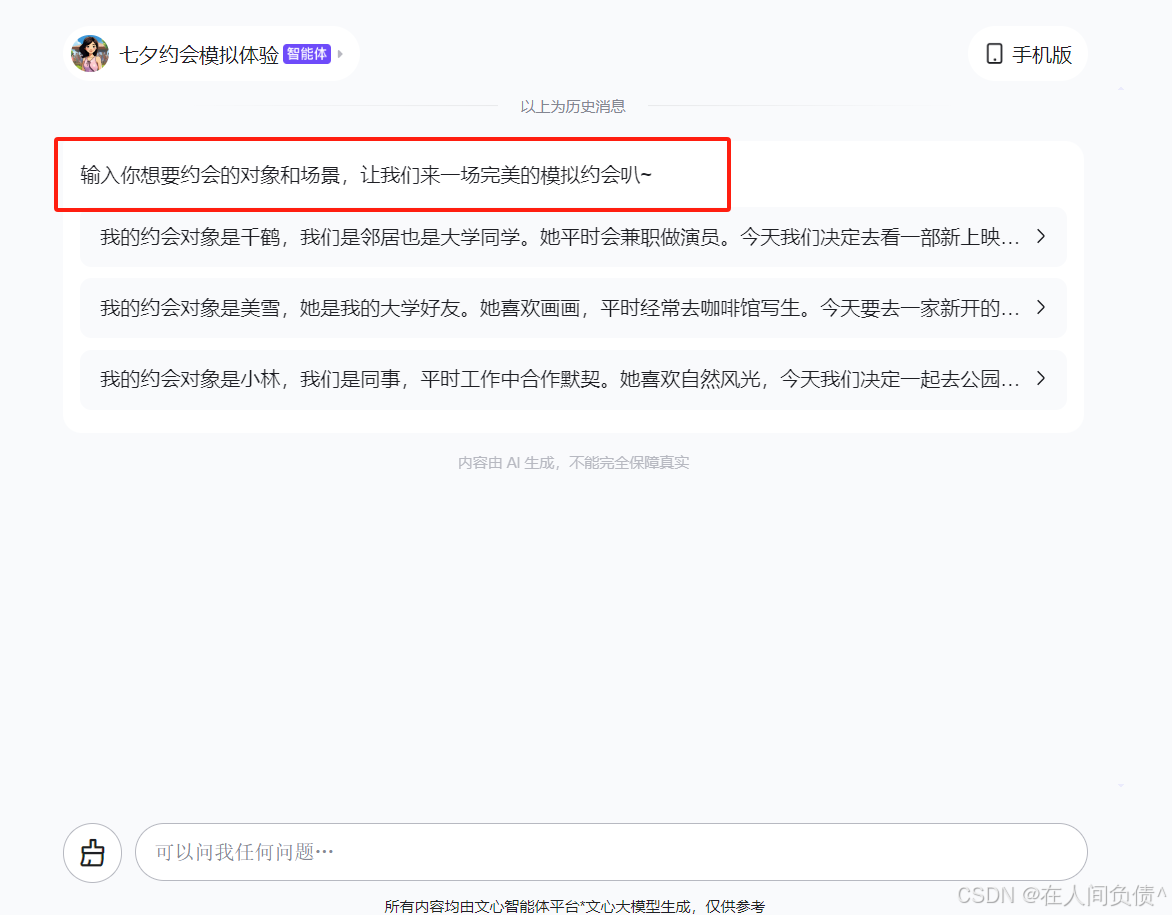1172x915 pixels.
Task: Click the 输入你想要约会的对象和场景 greeting message
Action: 366,175
